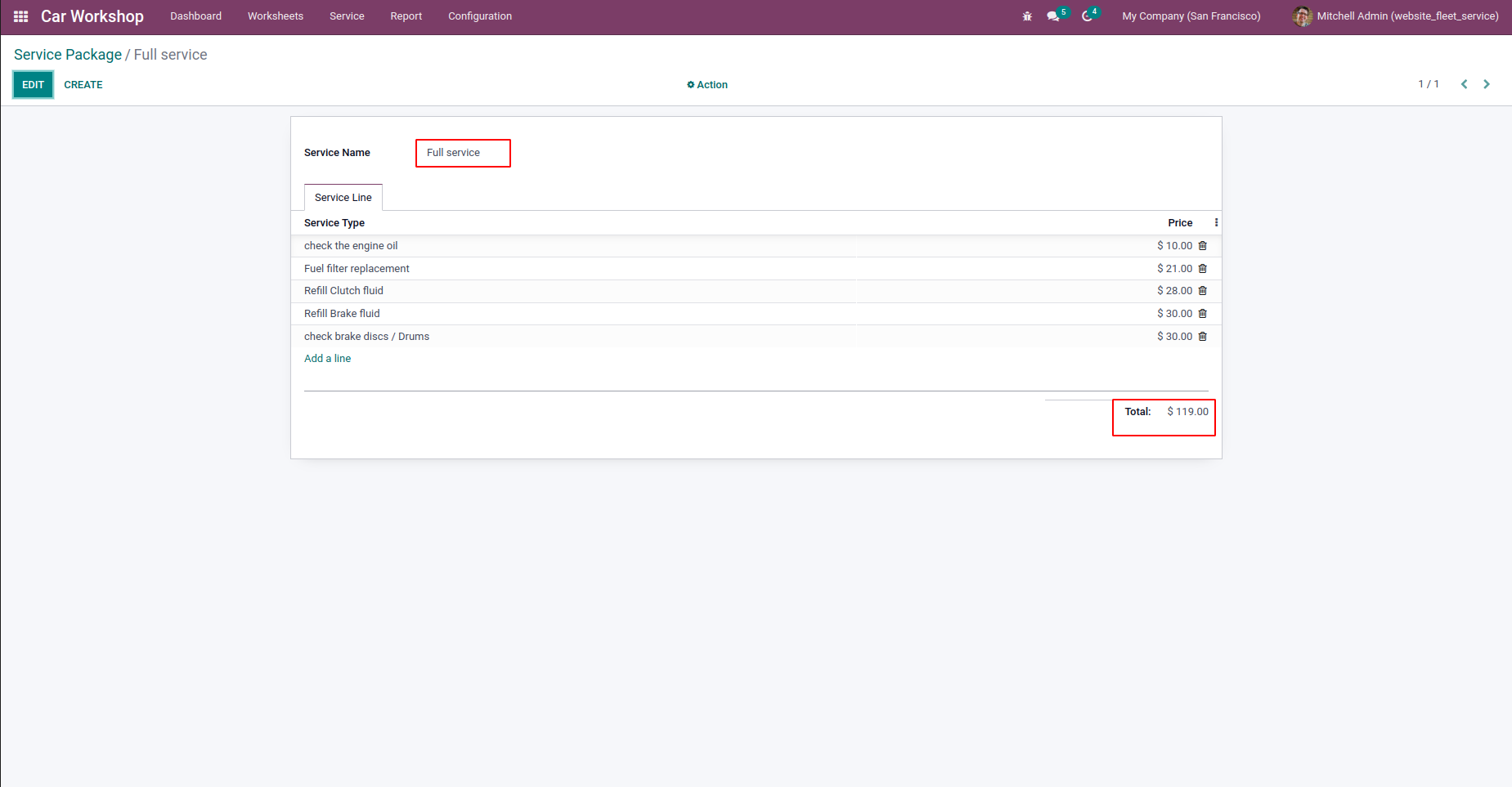This screenshot has height=787, width=1512.
Task: Open the Report menu
Action: 406,16
